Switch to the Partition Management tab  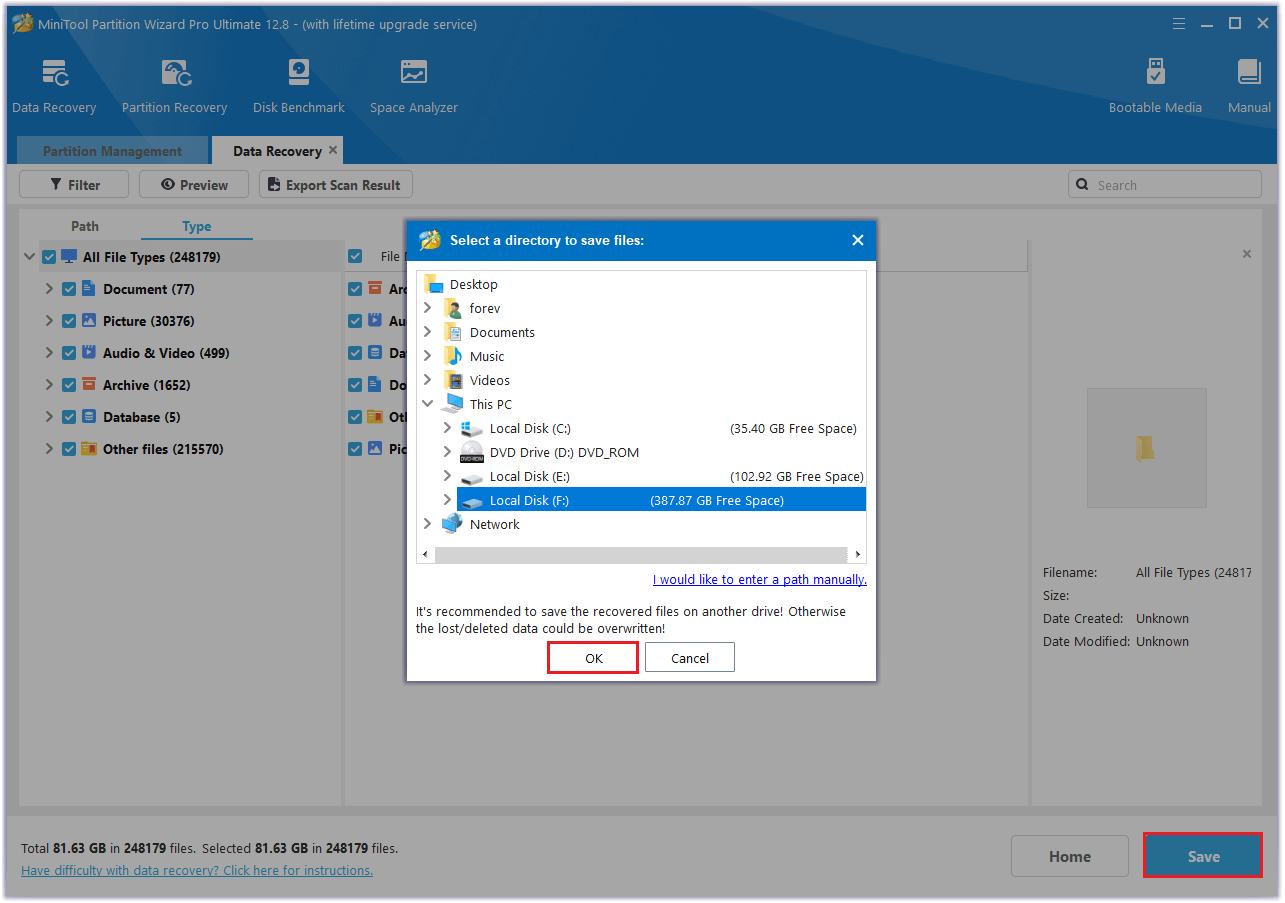[x=112, y=151]
